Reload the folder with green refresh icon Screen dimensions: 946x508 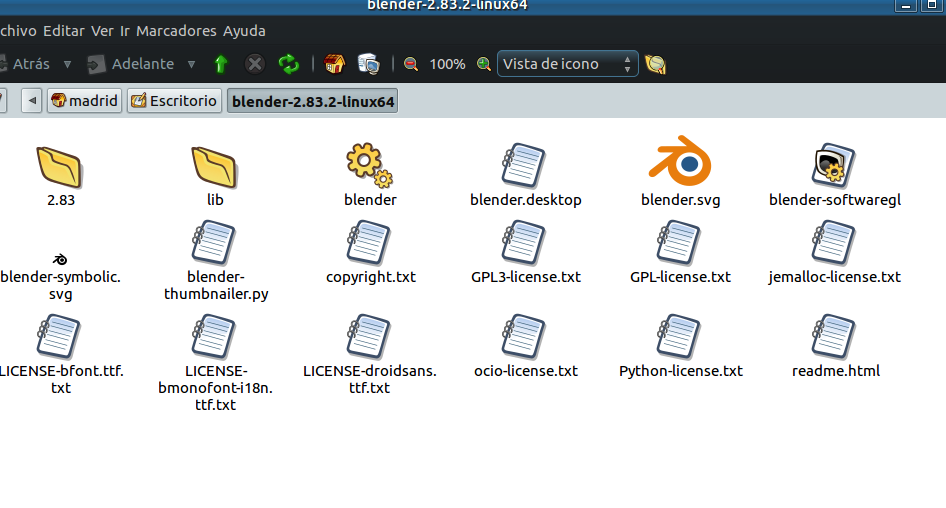[x=288, y=64]
